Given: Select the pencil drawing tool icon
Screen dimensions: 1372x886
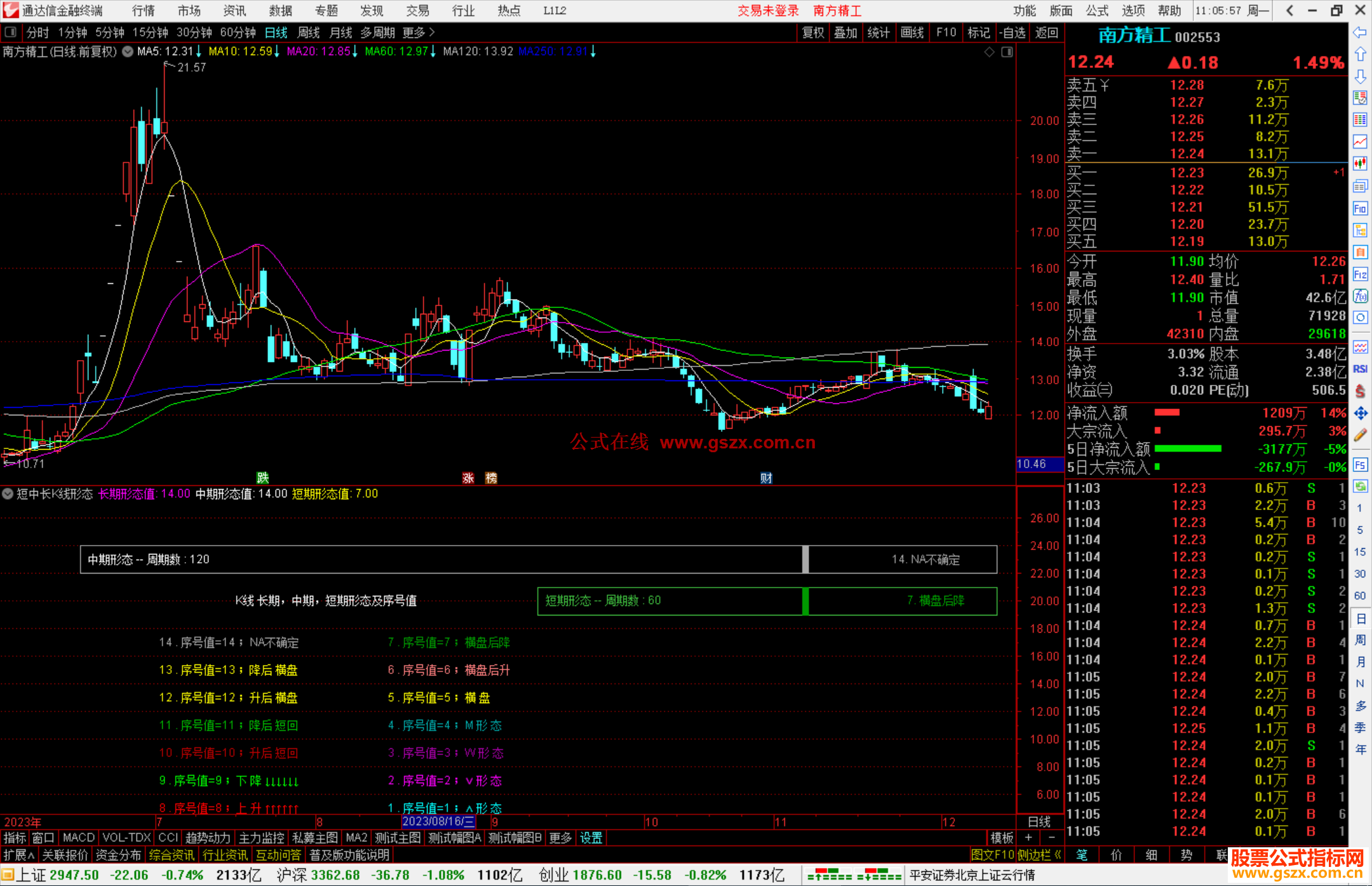Looking at the screenshot, I should click(x=1360, y=435).
